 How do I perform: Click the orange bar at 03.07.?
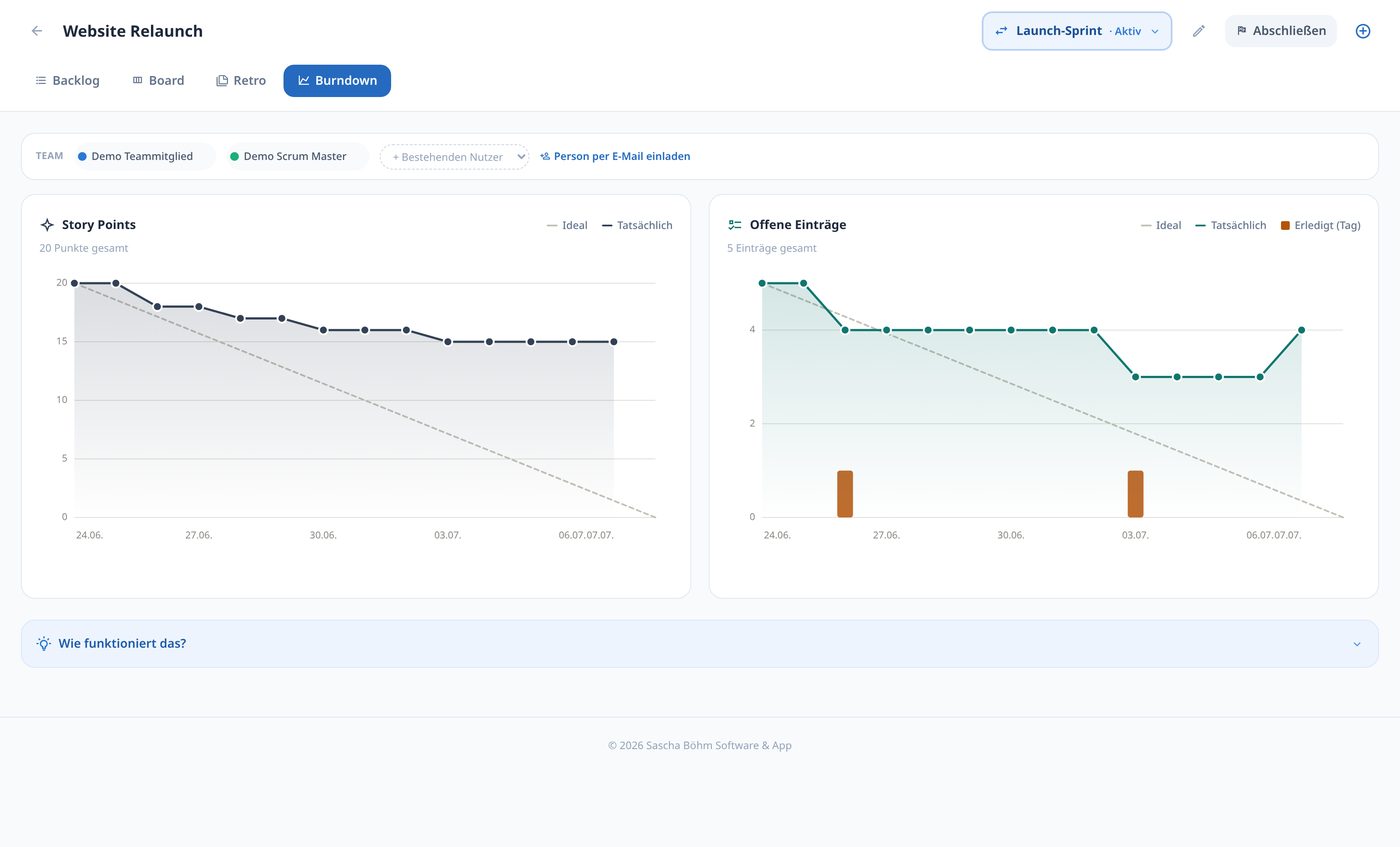(x=1135, y=494)
